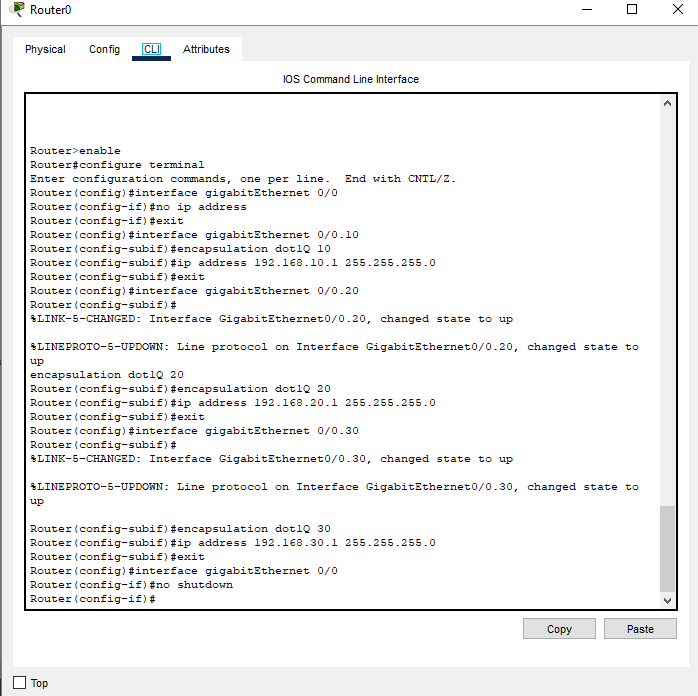Click the %LINK-5-CHANGED GigabitEthernet0/0.20 message
698x696 pixels.
coord(272,319)
